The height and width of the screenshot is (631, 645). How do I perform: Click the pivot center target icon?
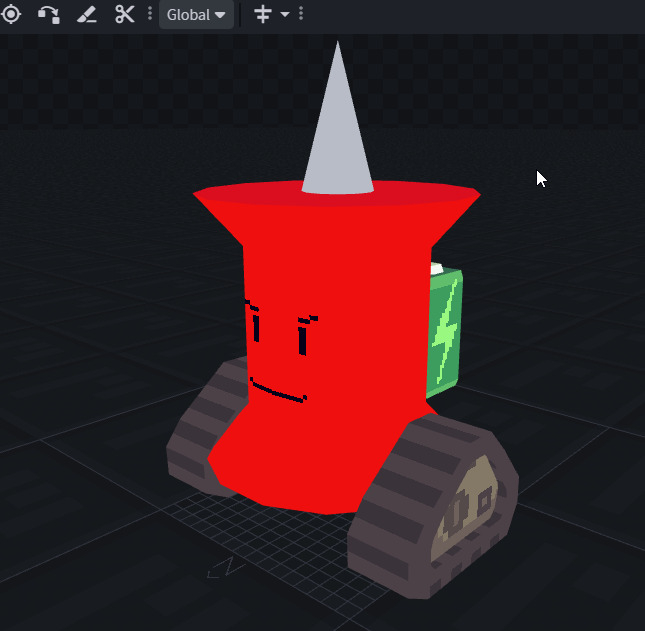pyautogui.click(x=10, y=15)
